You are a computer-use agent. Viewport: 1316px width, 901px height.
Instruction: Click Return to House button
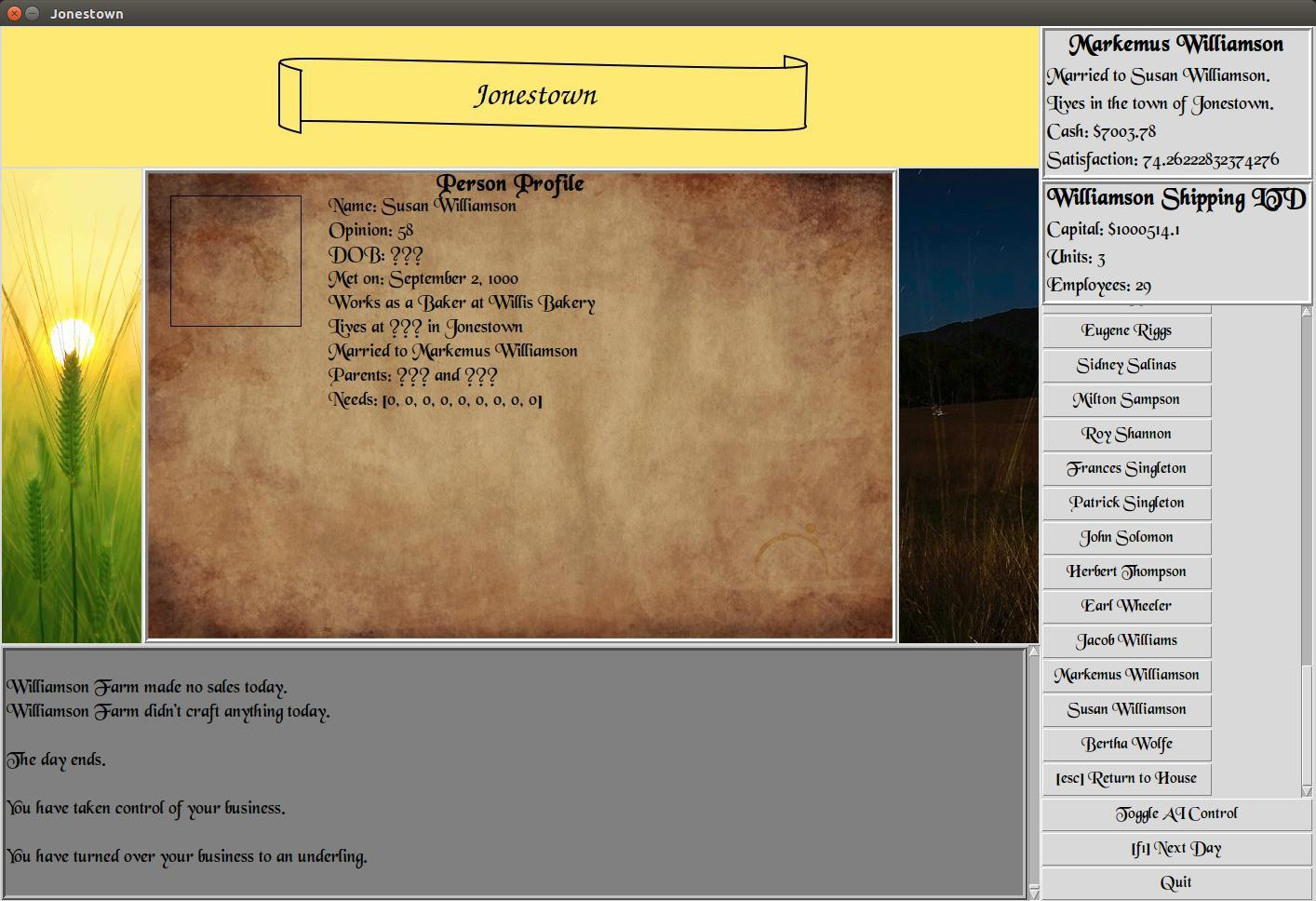click(1127, 778)
